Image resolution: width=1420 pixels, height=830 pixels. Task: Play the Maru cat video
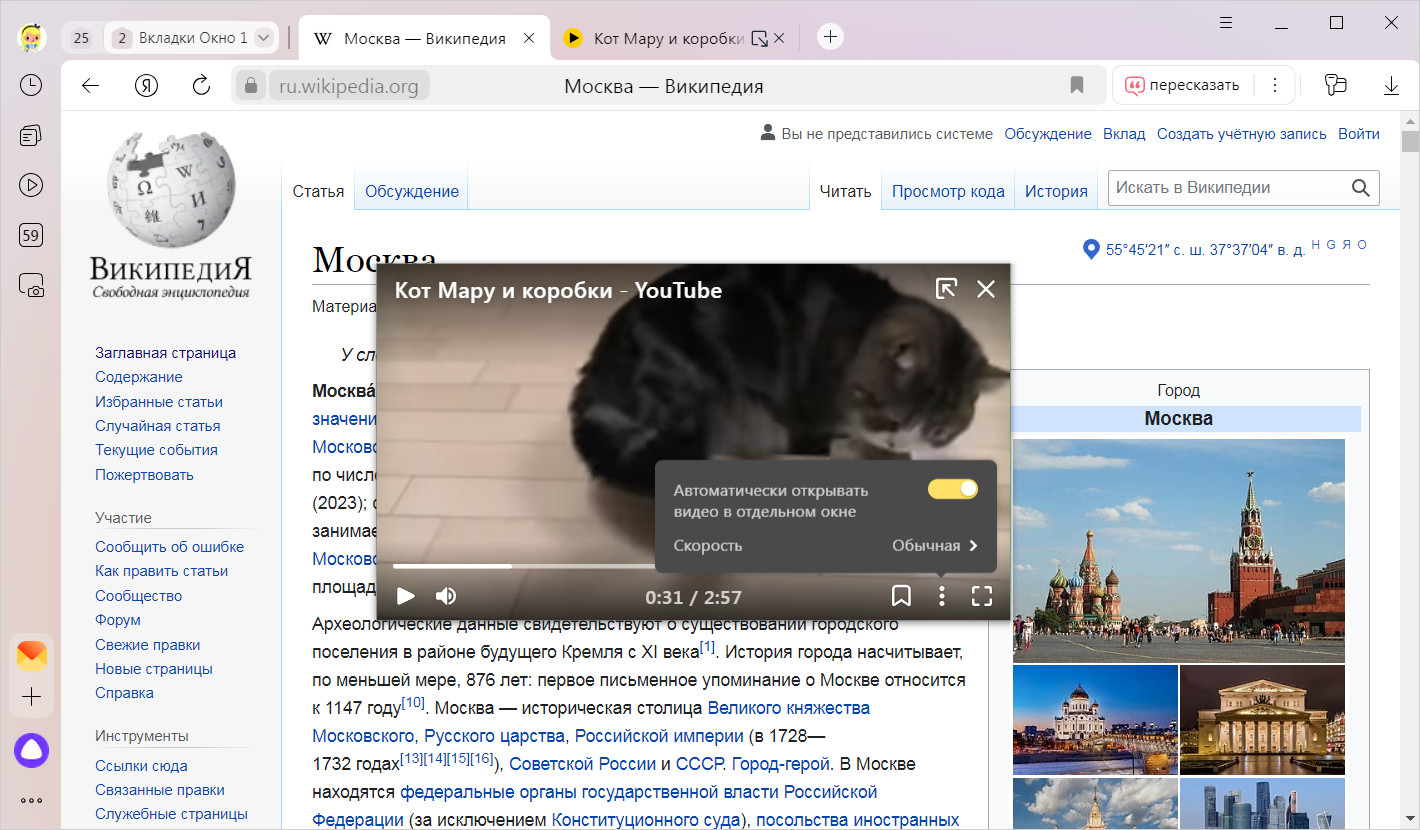click(405, 597)
